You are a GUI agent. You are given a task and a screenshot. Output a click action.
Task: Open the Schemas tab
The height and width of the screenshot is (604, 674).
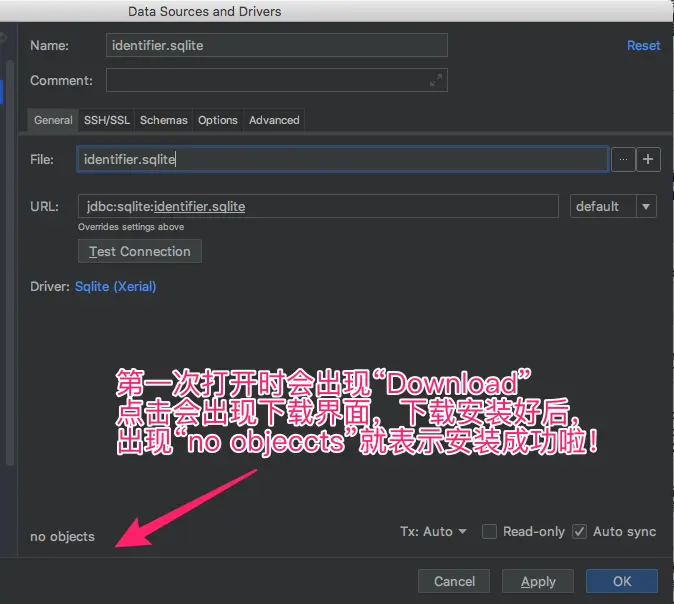[164, 120]
